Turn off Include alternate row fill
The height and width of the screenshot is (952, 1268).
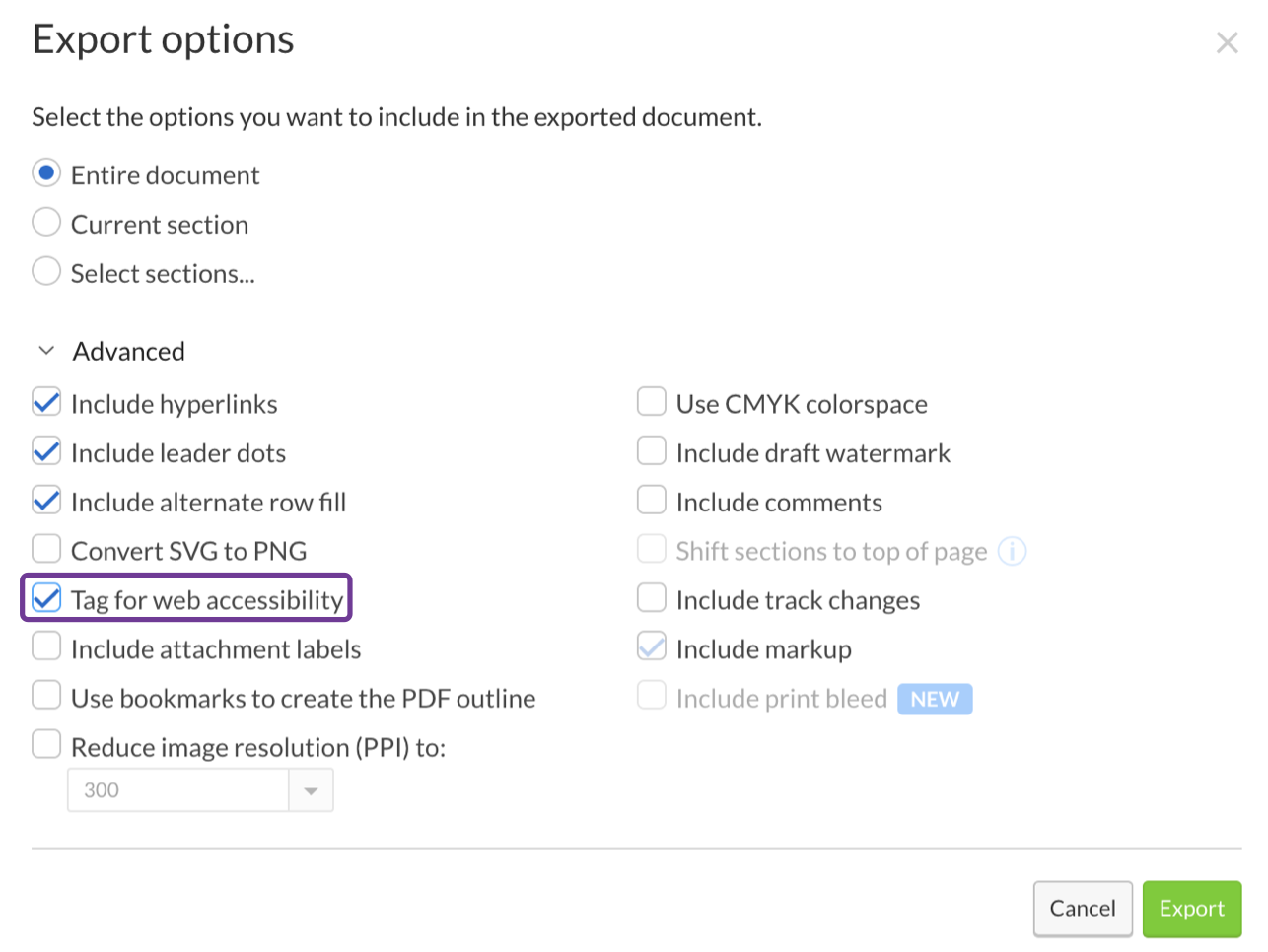pos(45,500)
